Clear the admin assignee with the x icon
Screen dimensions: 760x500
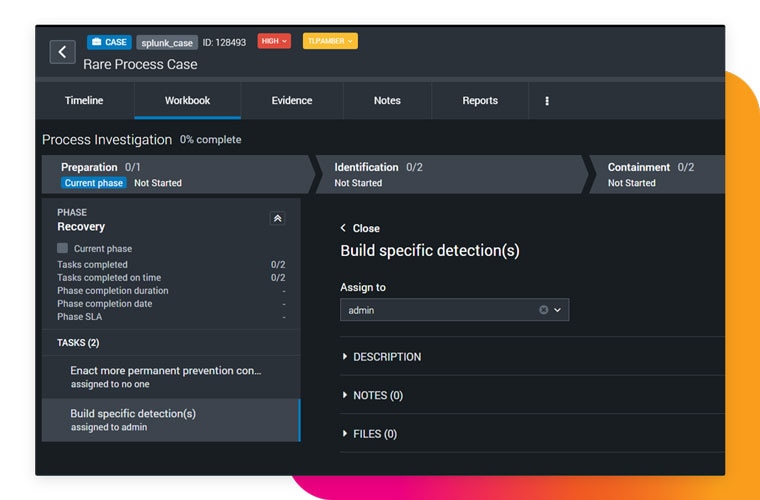pyautogui.click(x=543, y=310)
